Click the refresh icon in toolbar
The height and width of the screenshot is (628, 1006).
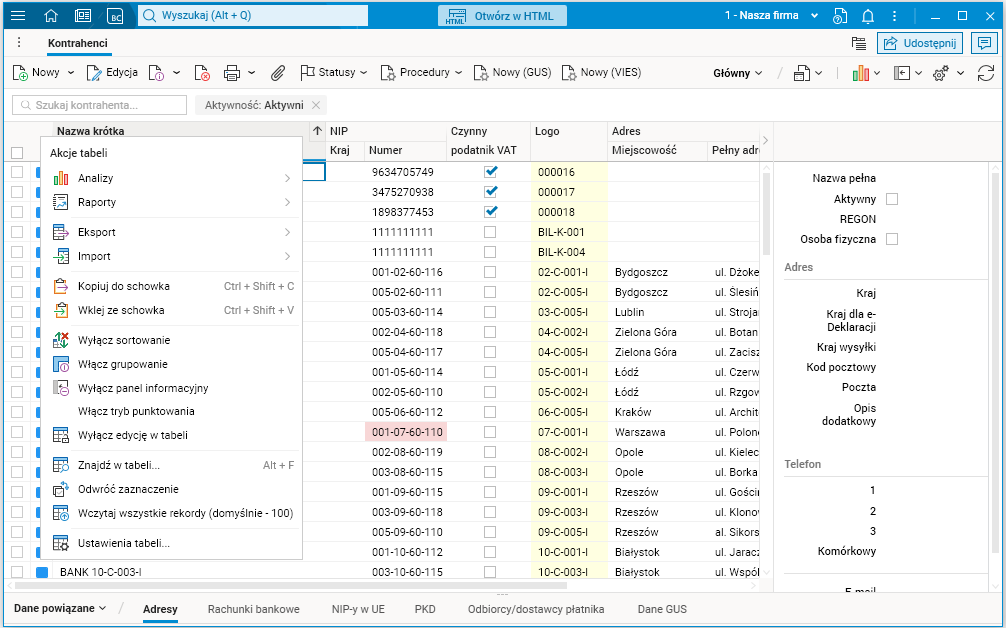985,73
